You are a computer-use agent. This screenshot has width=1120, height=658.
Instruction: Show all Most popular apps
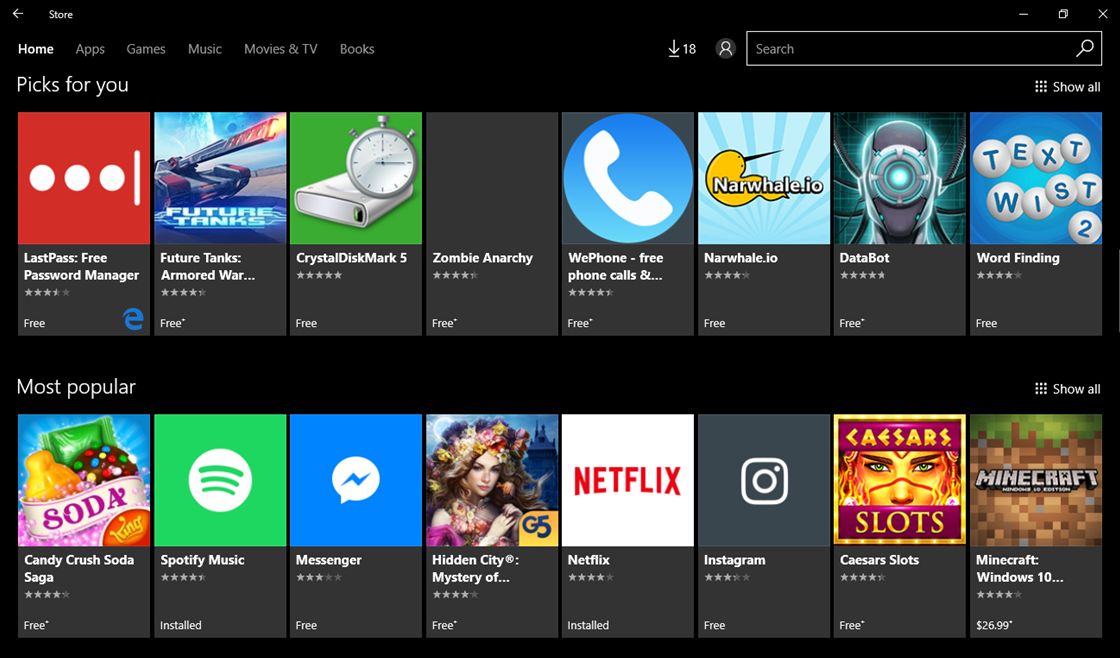1075,389
